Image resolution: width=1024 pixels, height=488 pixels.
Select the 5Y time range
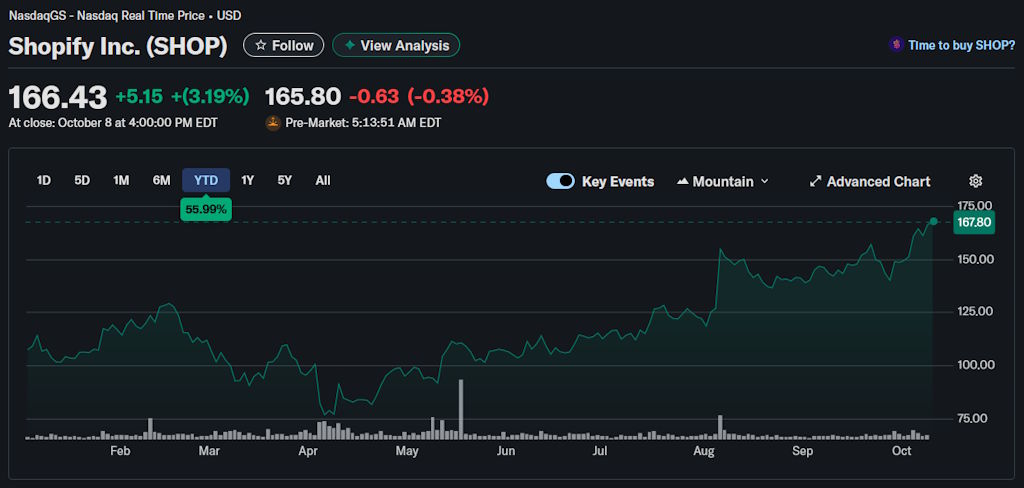[x=285, y=181]
